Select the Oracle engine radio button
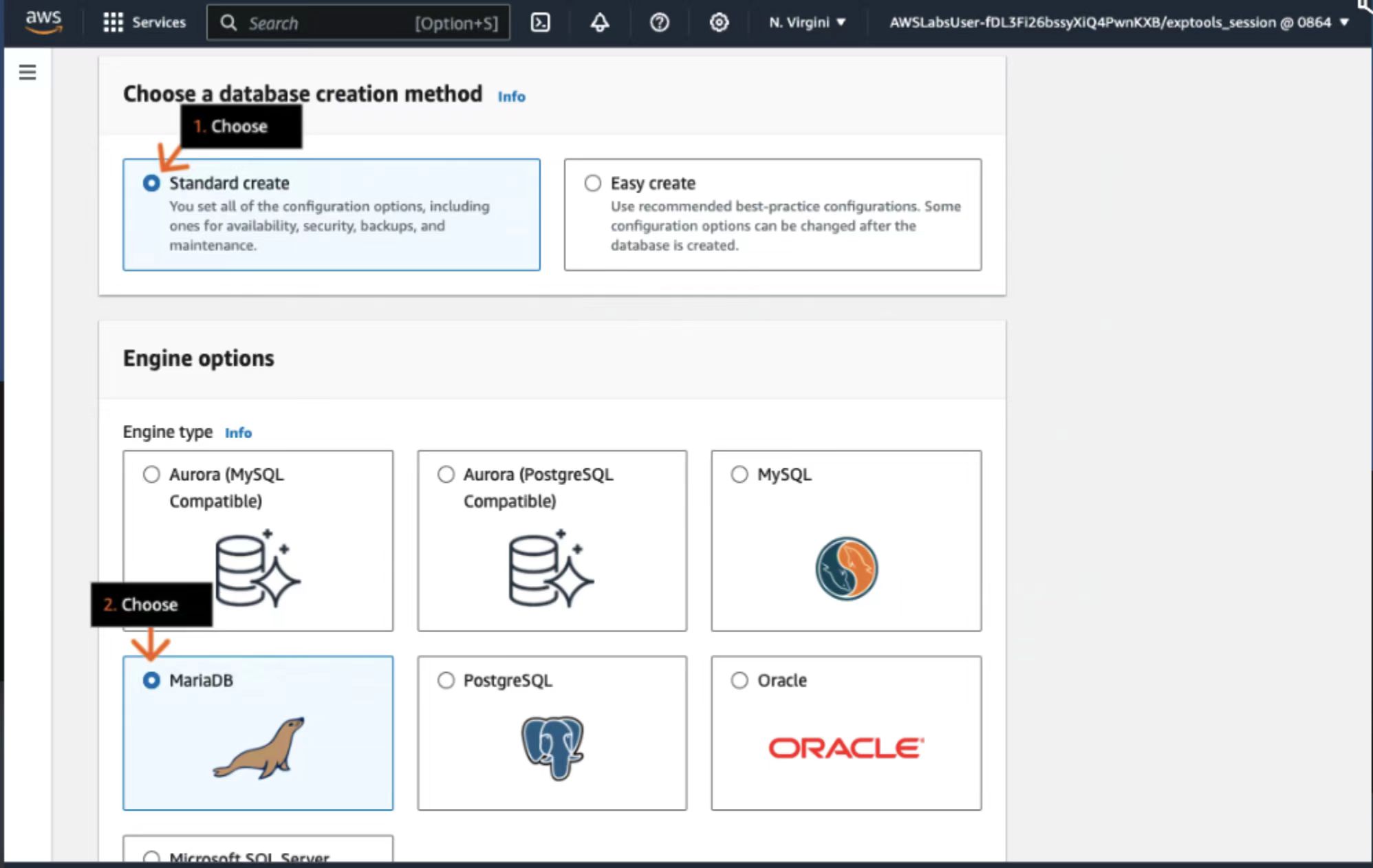Image resolution: width=1373 pixels, height=868 pixels. point(739,680)
